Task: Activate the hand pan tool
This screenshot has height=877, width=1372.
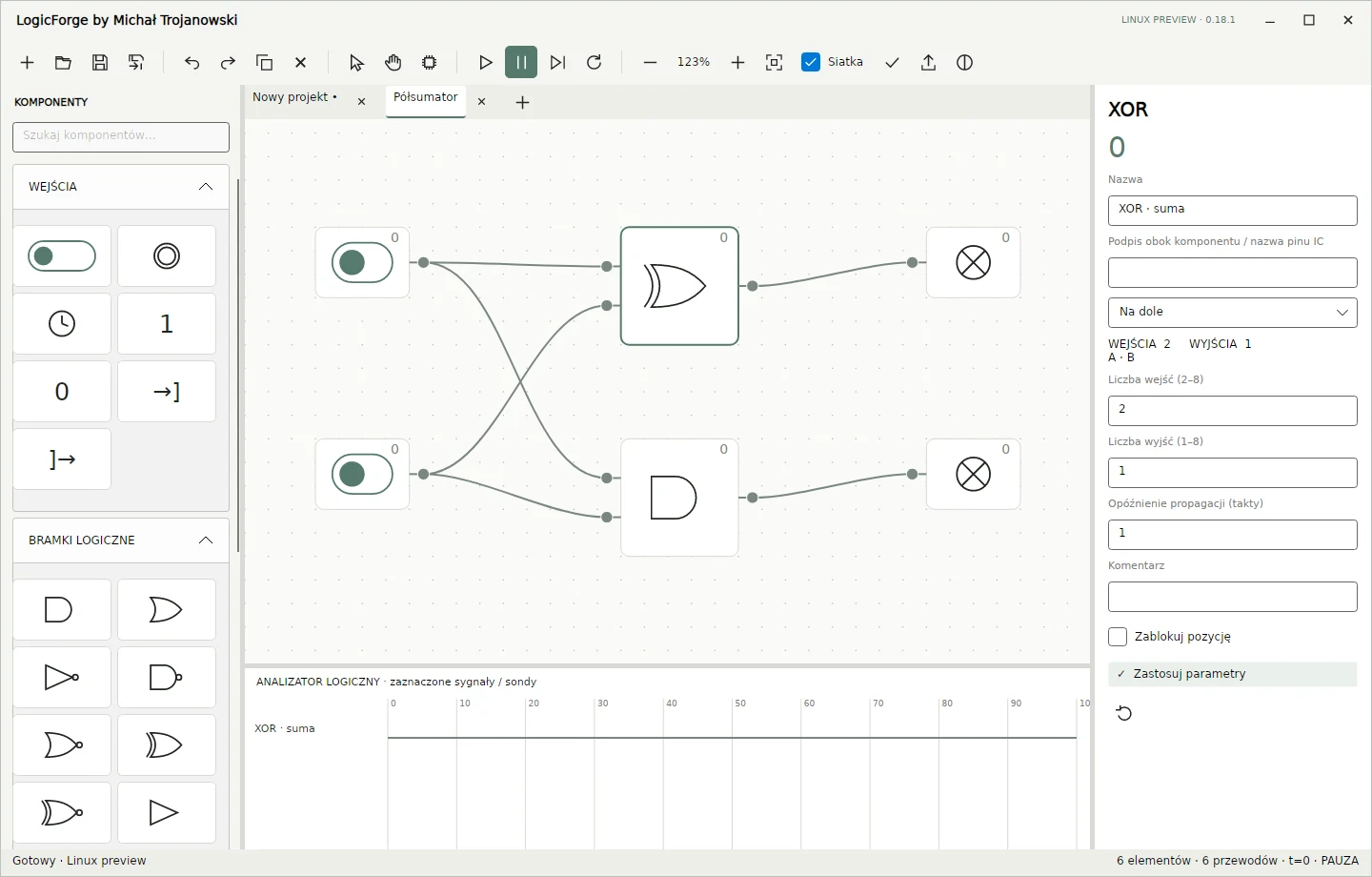Action: tap(393, 63)
